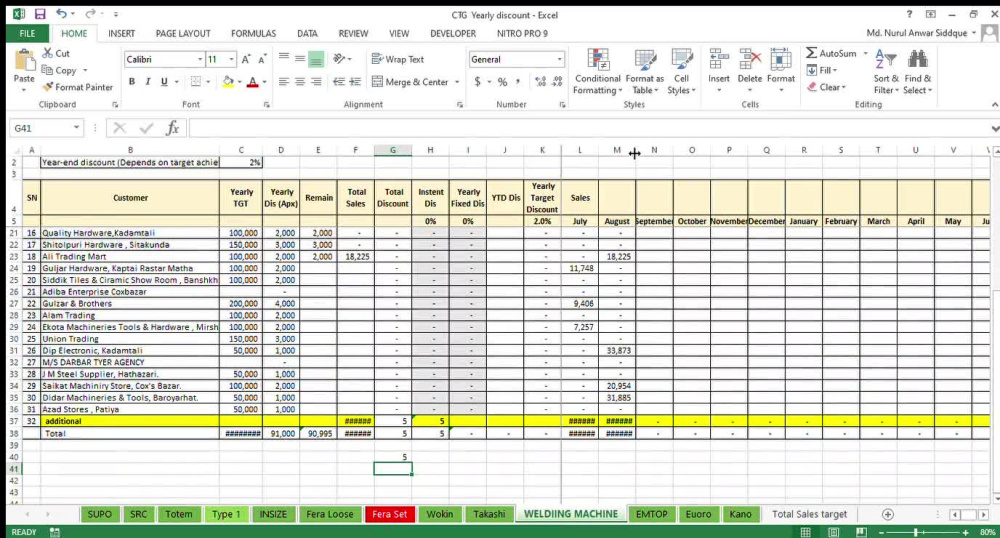This screenshot has width=1000, height=538.
Task: Expand the Merge & Center dropdown arrow
Action: pos(457,82)
